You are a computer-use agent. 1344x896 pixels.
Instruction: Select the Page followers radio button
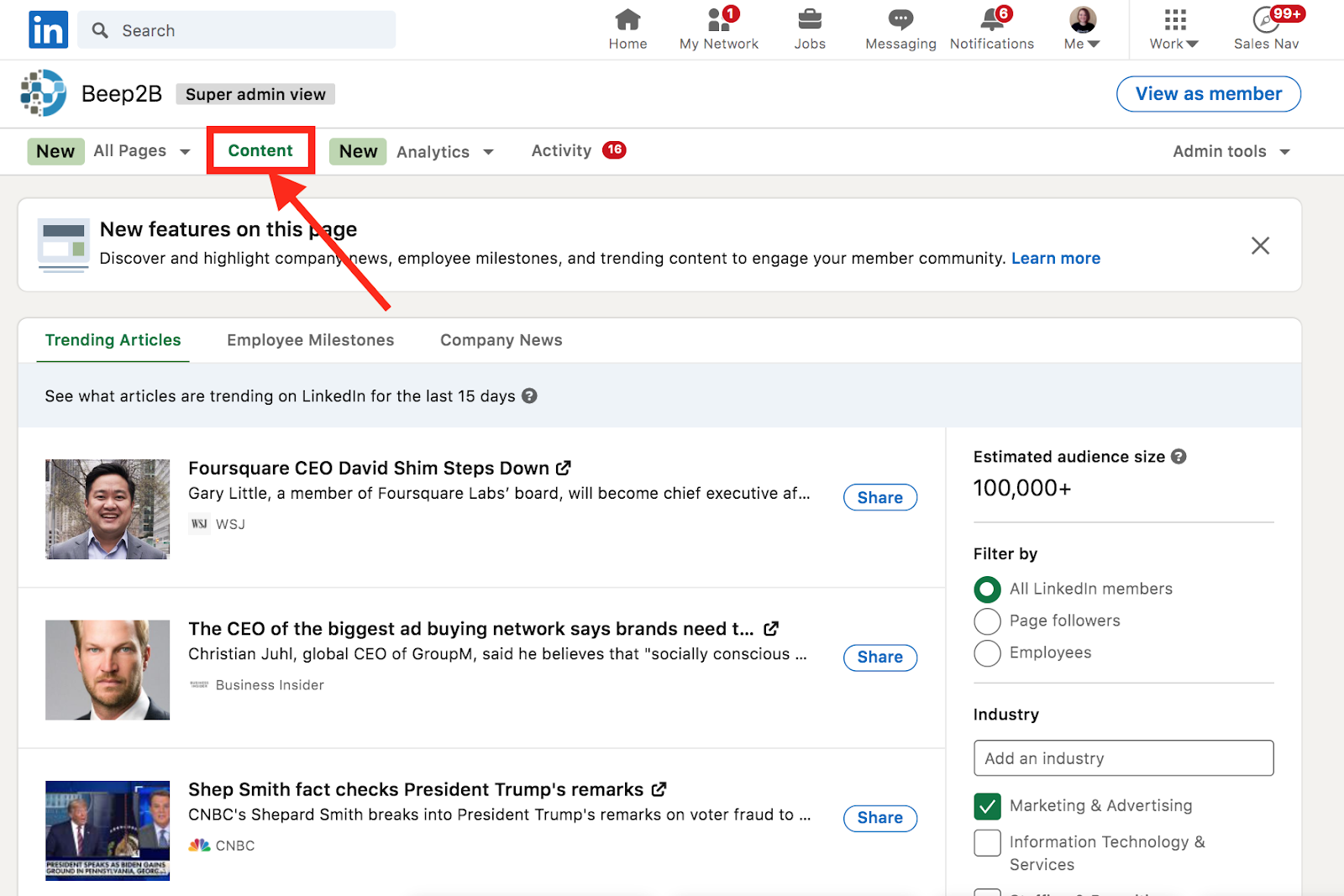987,621
